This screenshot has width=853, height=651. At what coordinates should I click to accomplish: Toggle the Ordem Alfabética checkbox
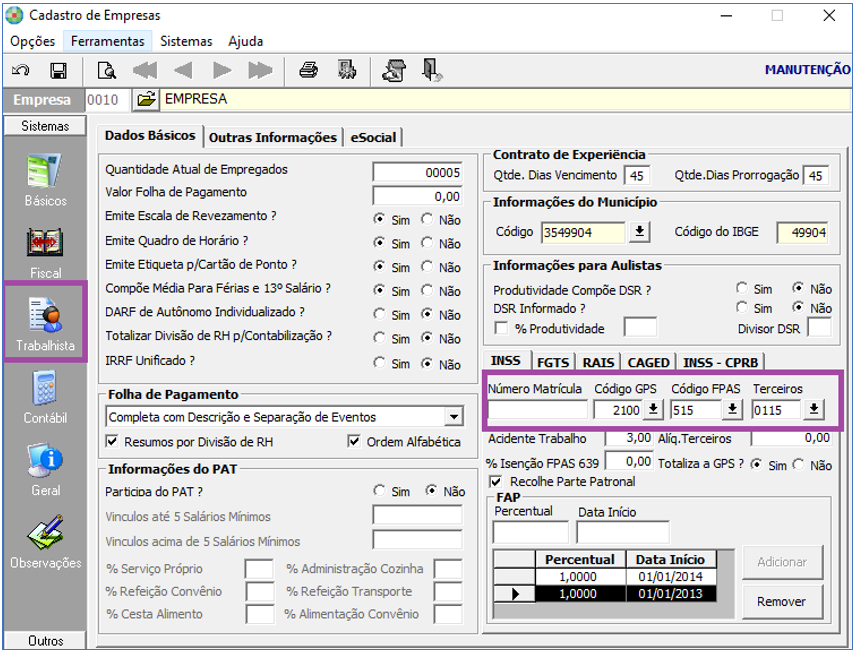(354, 442)
